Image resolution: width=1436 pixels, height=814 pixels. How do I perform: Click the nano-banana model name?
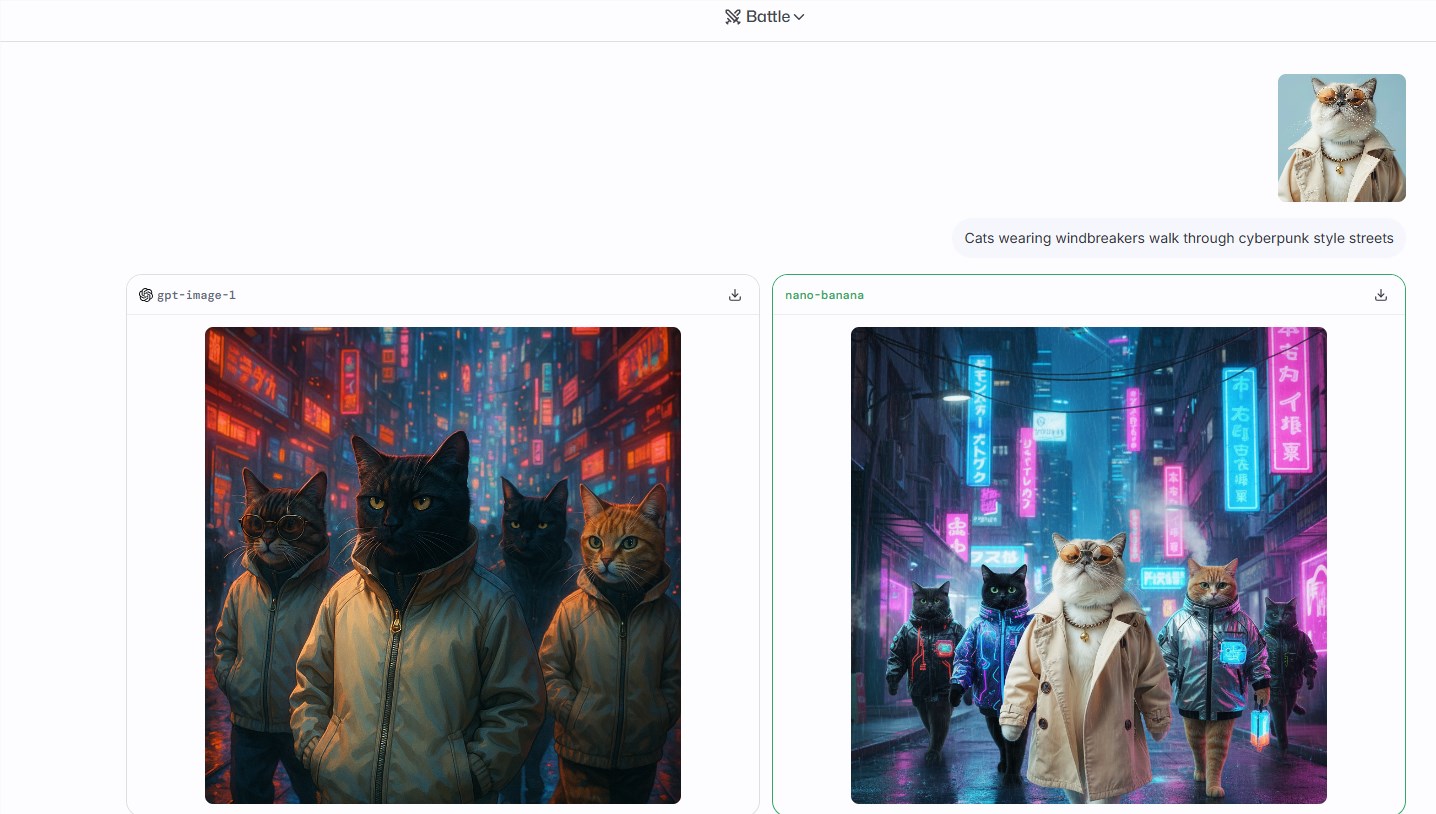click(824, 295)
